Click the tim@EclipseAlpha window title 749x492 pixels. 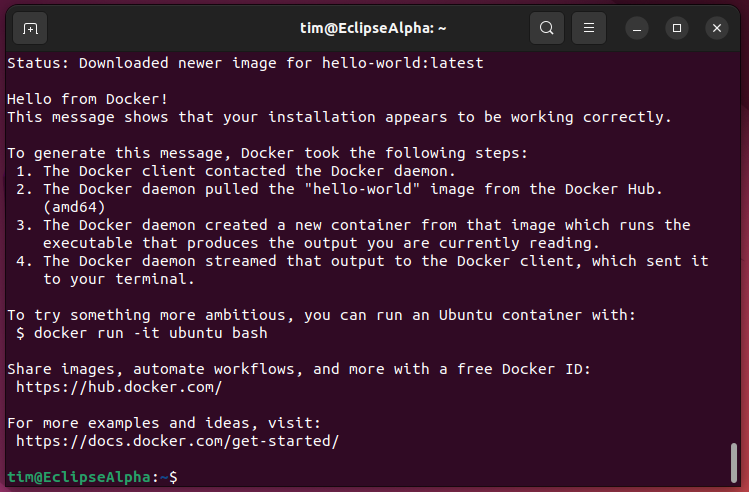tap(373, 28)
